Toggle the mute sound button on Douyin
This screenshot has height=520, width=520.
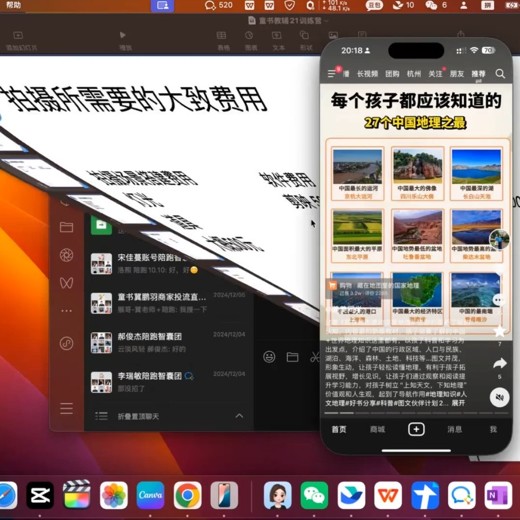(x=499, y=397)
